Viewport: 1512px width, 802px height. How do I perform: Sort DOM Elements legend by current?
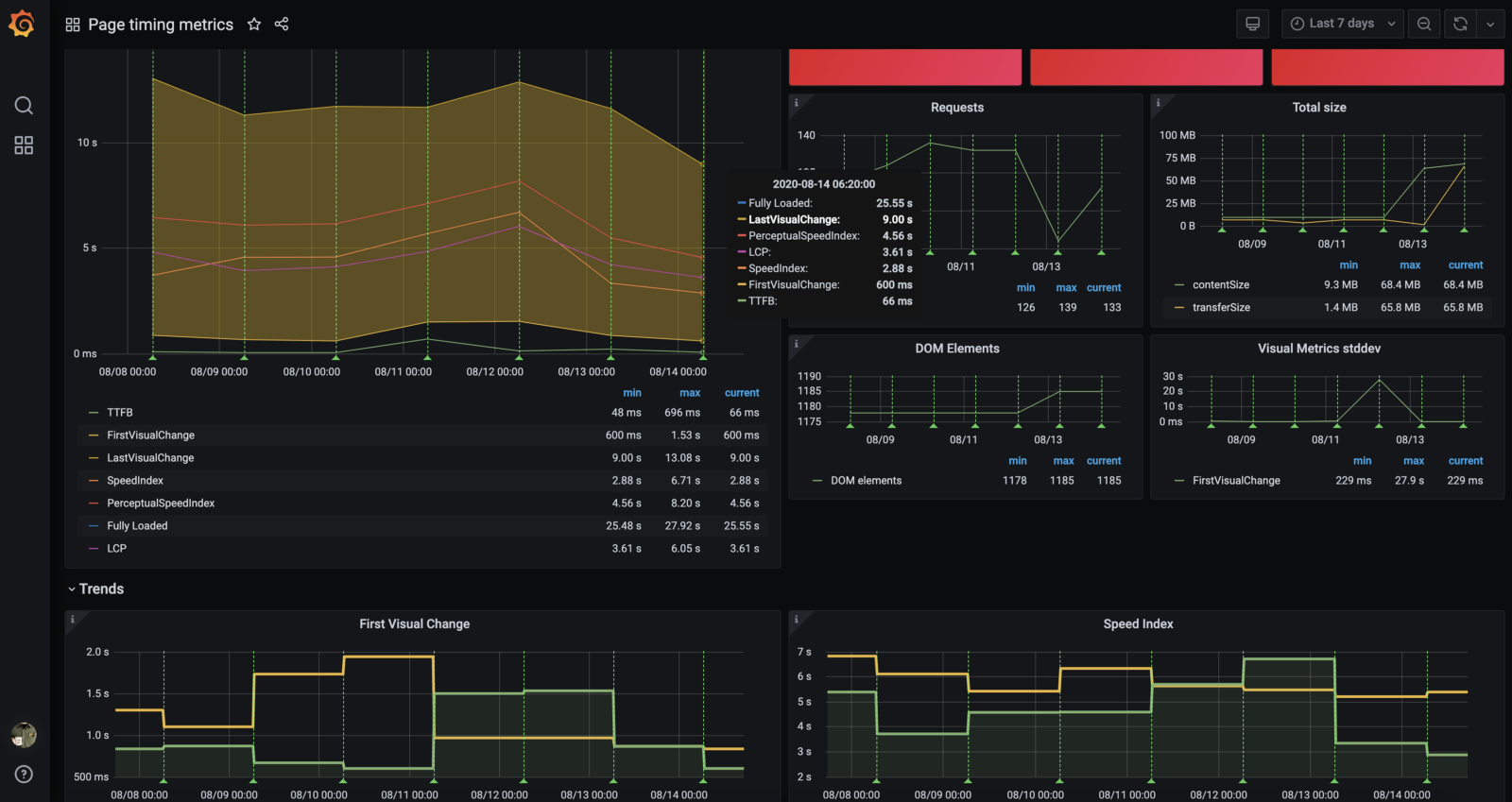point(1104,461)
